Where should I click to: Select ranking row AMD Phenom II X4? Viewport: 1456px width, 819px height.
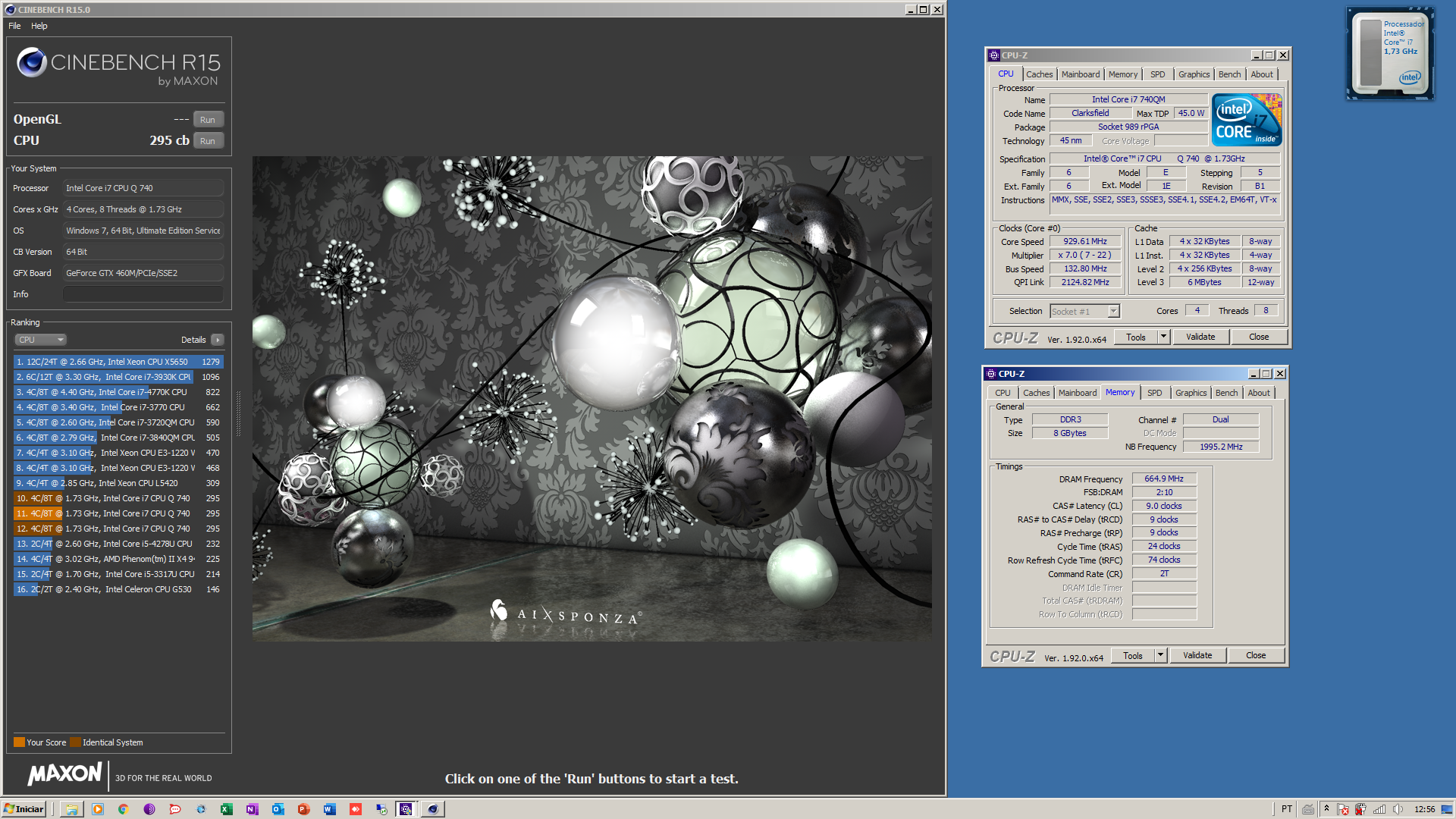(x=118, y=559)
